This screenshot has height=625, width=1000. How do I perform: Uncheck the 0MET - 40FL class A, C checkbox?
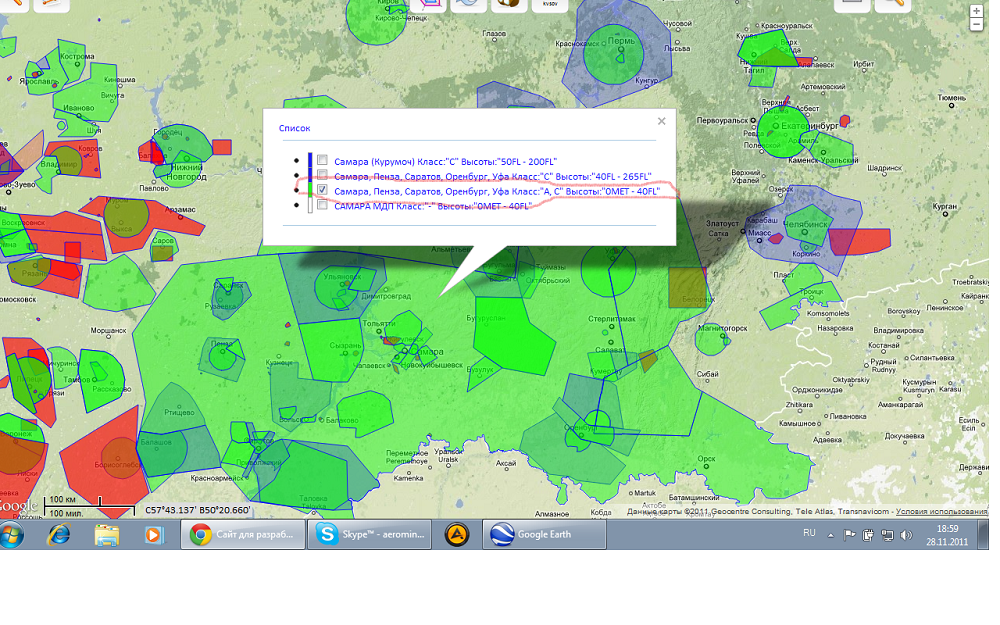click(322, 190)
